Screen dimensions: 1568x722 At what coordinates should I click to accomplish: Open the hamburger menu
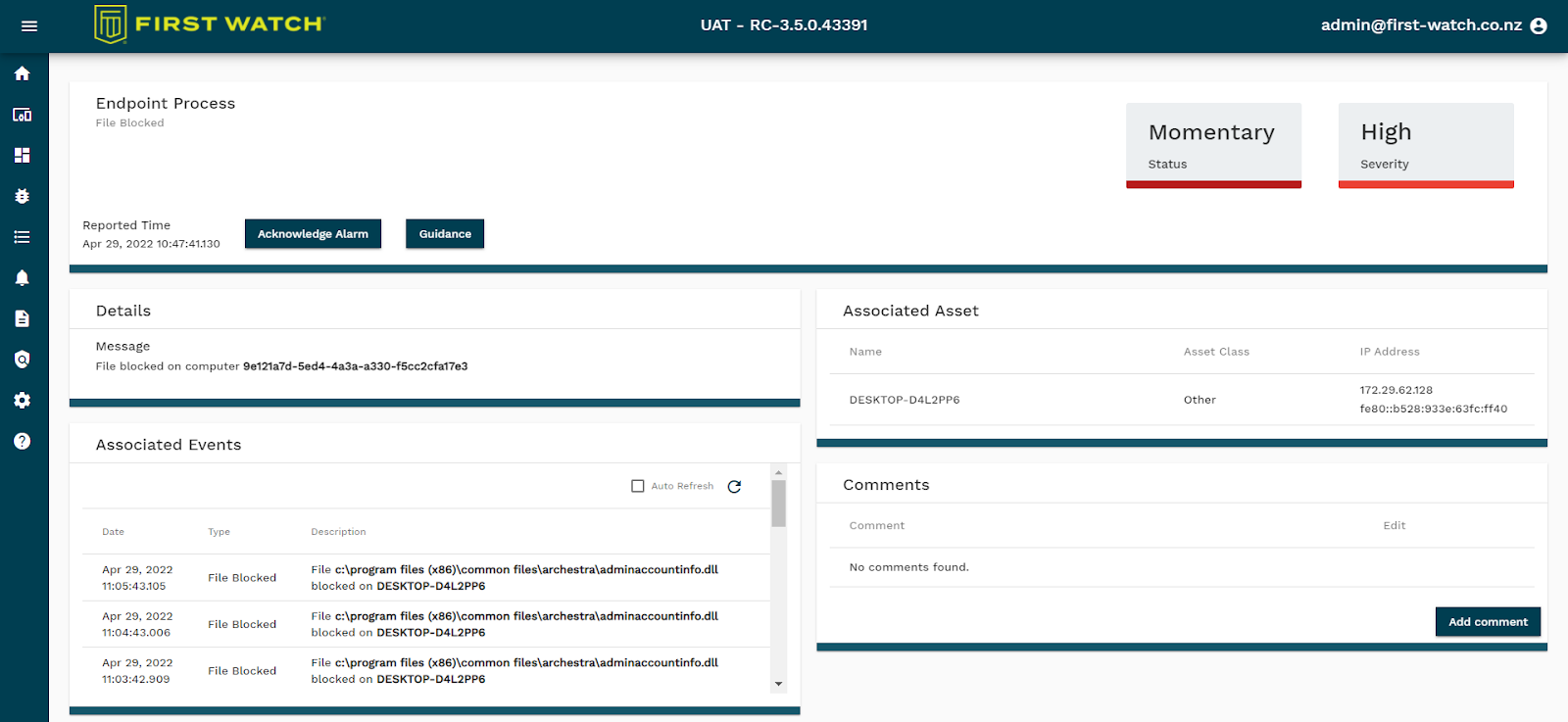[29, 26]
